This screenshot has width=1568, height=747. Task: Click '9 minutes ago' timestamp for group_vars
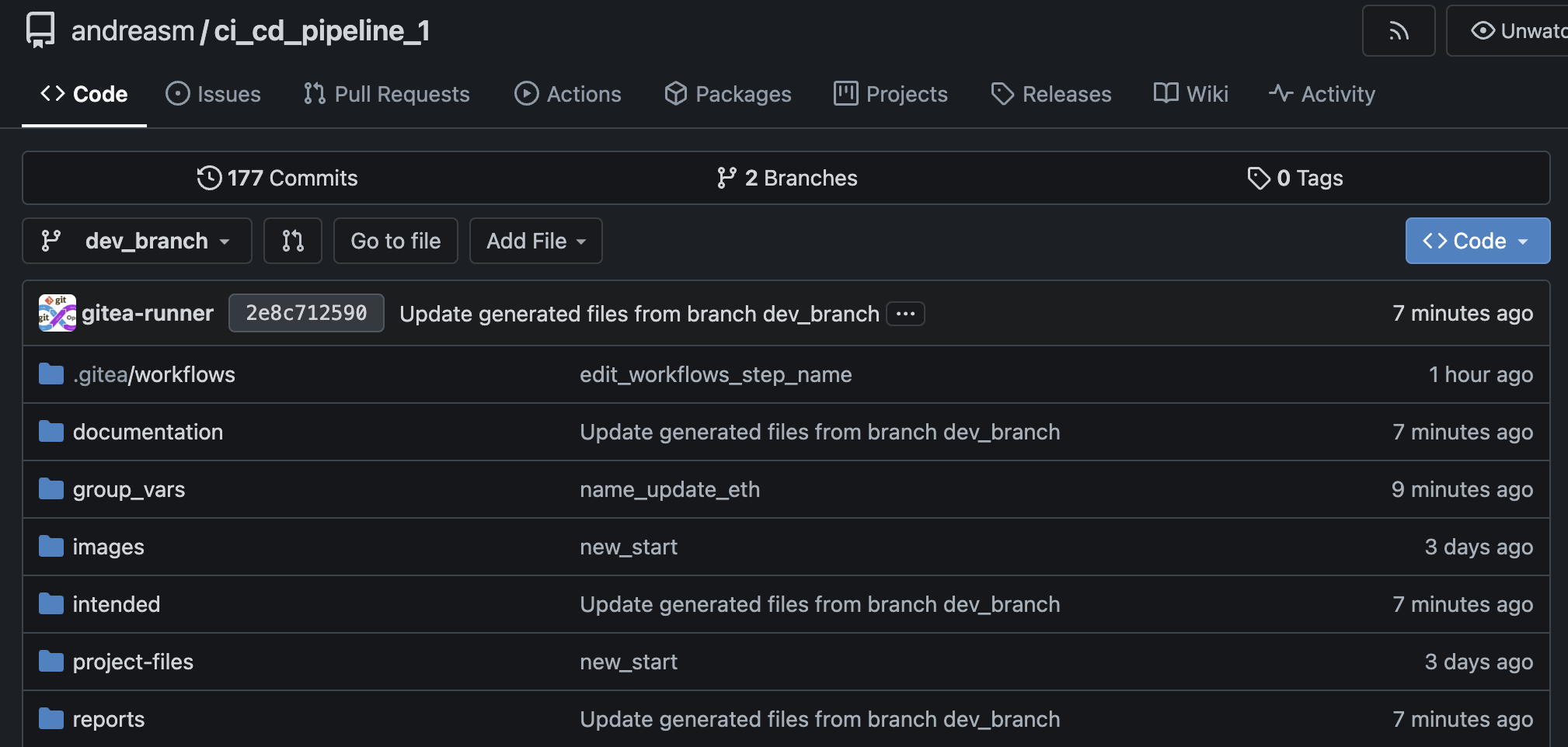point(1462,489)
